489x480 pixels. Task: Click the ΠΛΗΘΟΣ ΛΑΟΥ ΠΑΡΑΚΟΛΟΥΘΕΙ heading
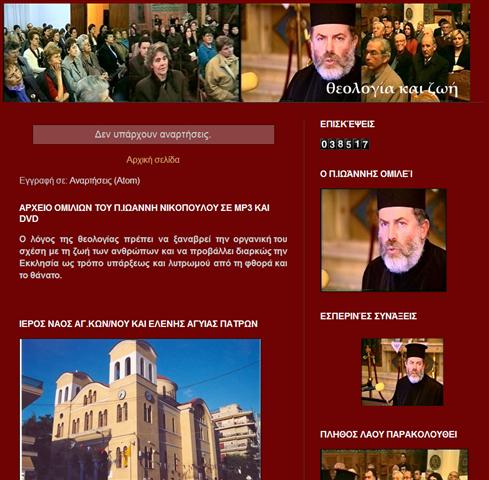[x=388, y=435]
